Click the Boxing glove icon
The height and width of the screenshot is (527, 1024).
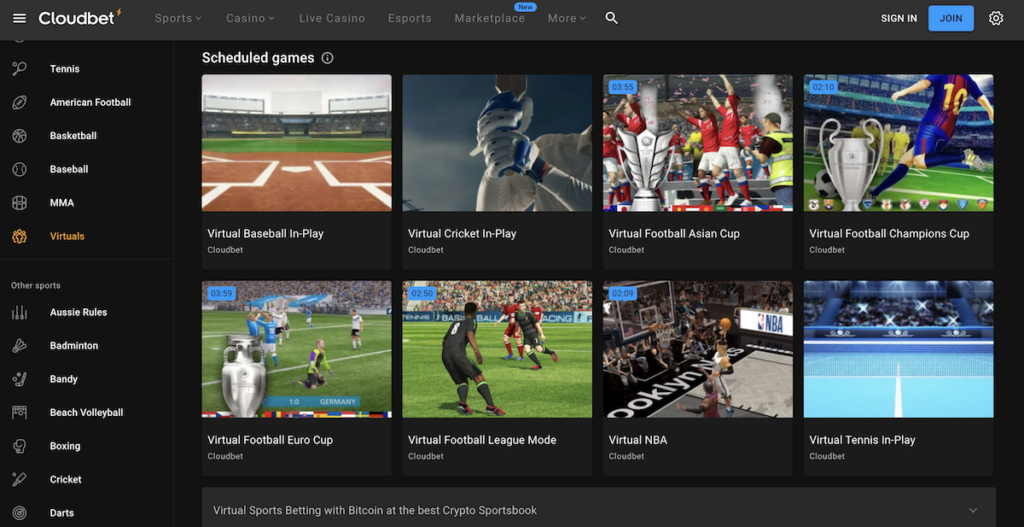point(20,446)
